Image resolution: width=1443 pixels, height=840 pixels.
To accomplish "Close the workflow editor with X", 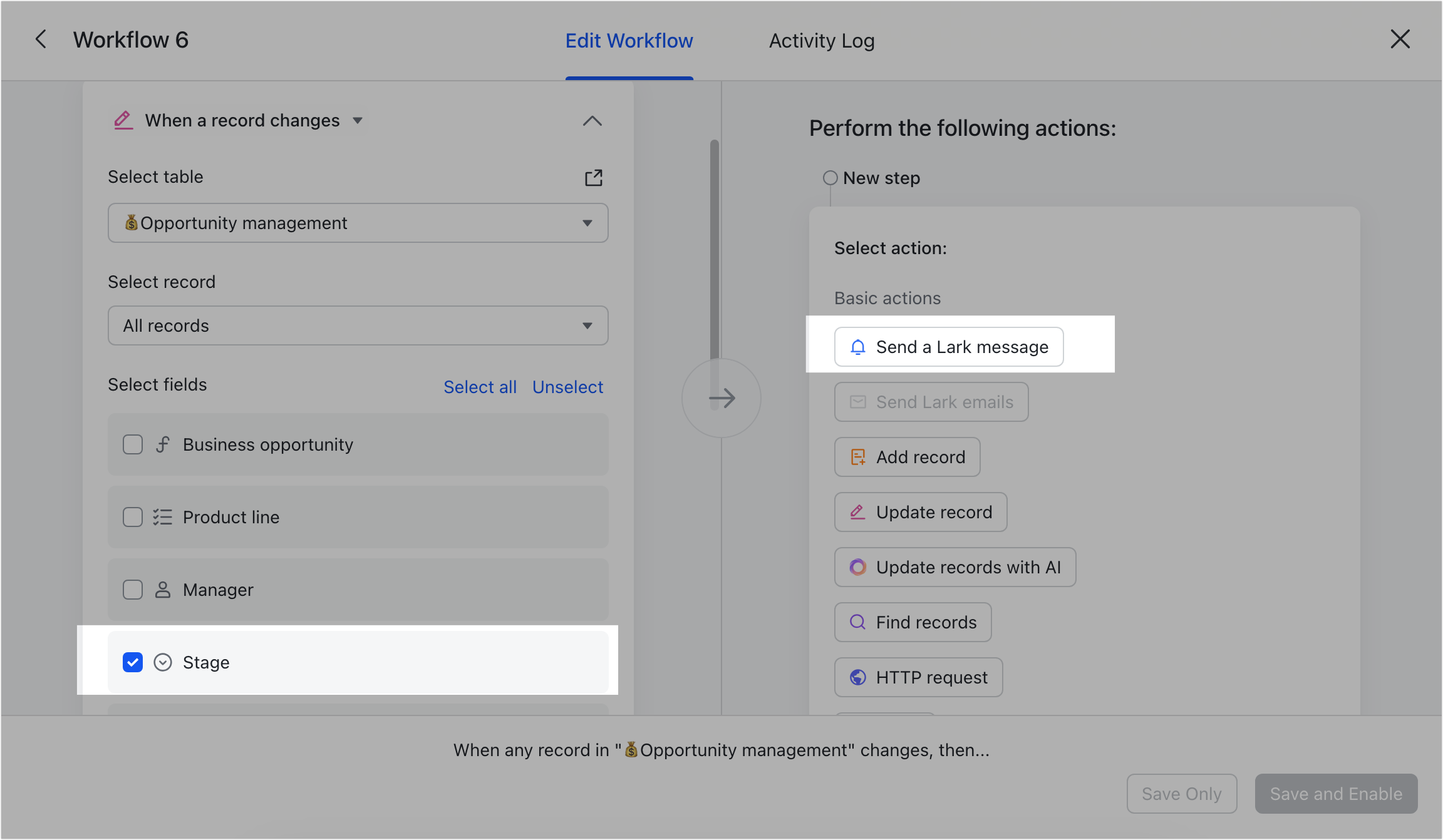I will coord(1400,39).
